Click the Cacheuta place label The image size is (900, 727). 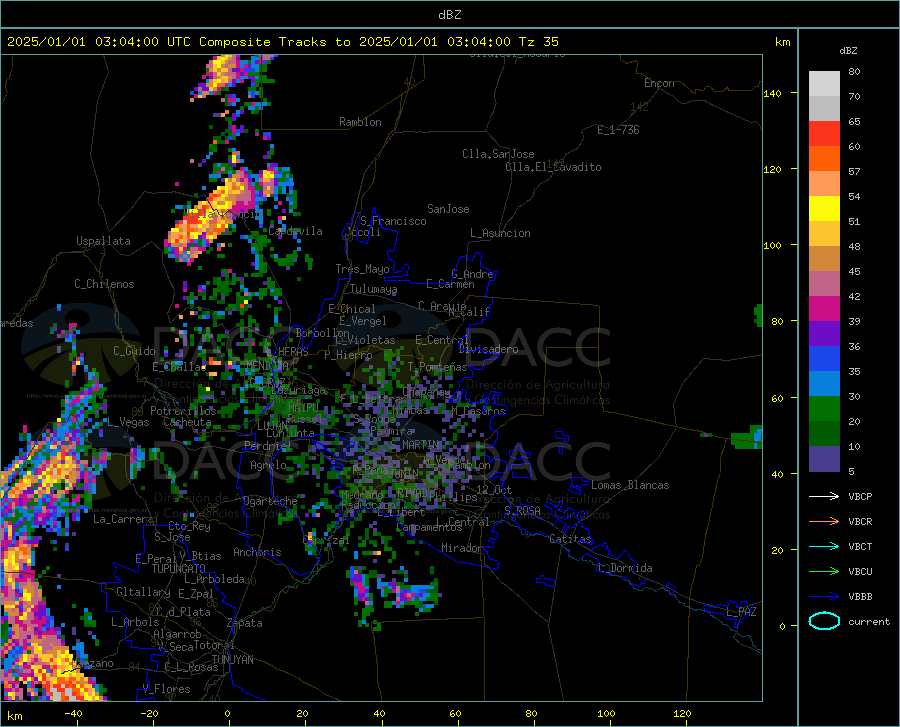point(187,422)
